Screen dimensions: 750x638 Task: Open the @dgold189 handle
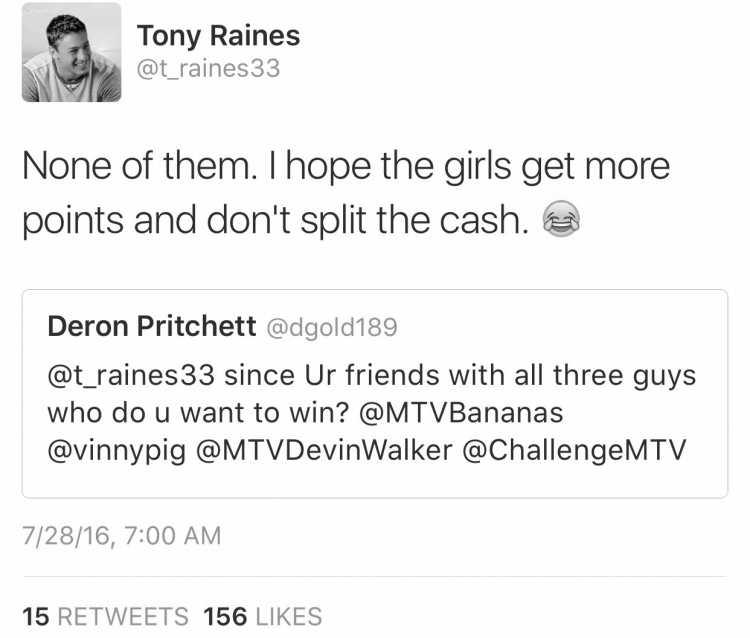click(x=331, y=328)
